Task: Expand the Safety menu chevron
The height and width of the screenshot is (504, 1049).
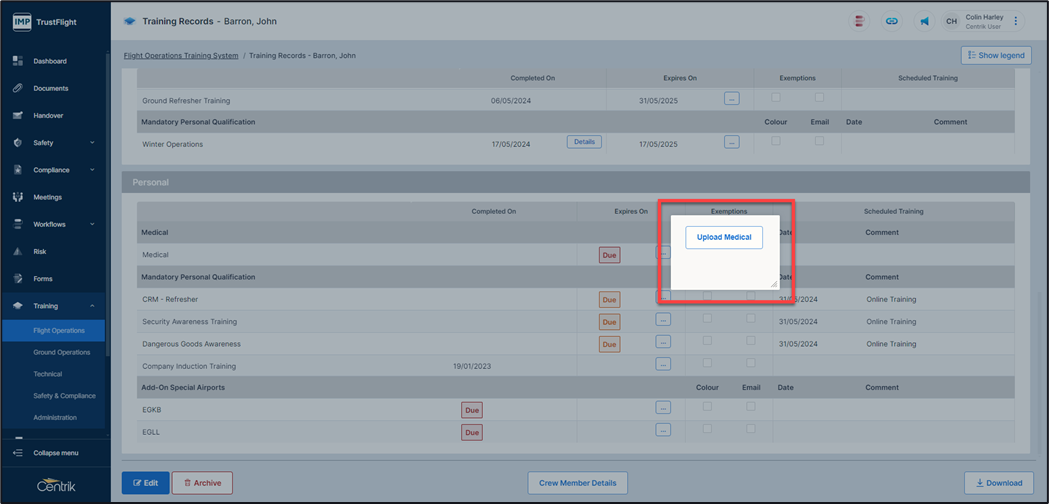Action: 92,143
